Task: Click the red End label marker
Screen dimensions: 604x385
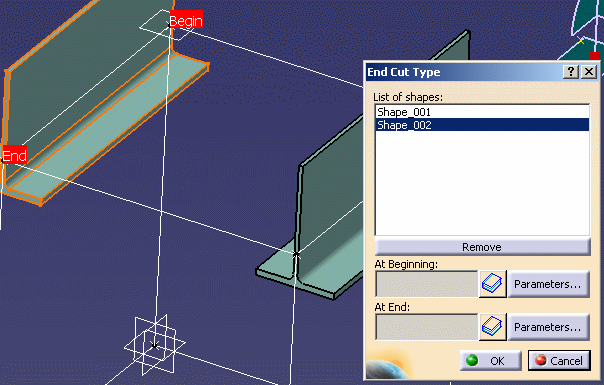Action: click(14, 155)
